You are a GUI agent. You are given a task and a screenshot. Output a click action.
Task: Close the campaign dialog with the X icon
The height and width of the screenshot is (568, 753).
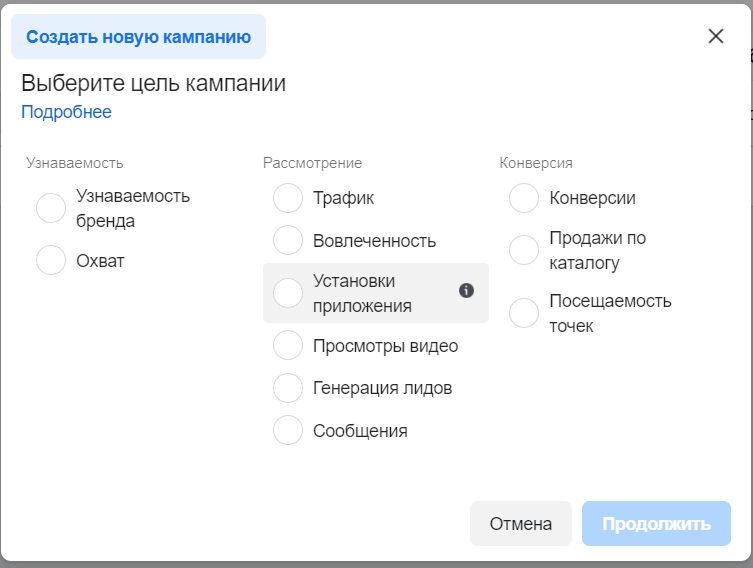[716, 36]
